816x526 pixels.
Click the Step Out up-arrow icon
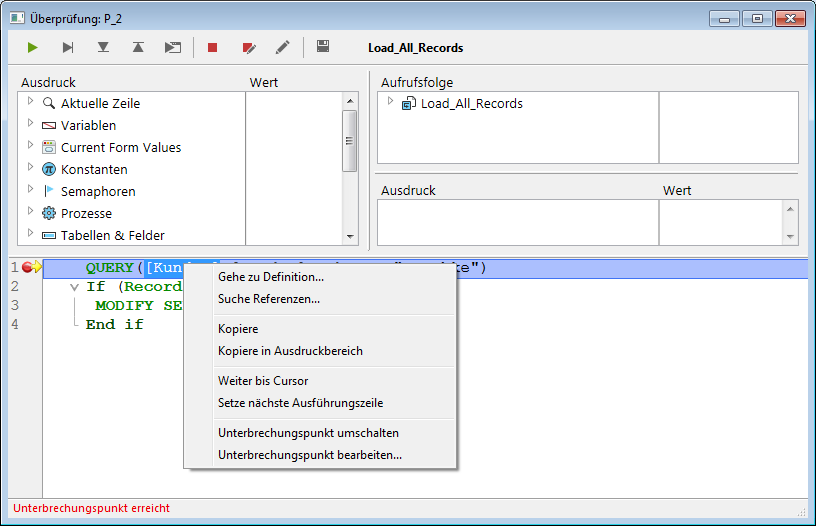pos(138,47)
